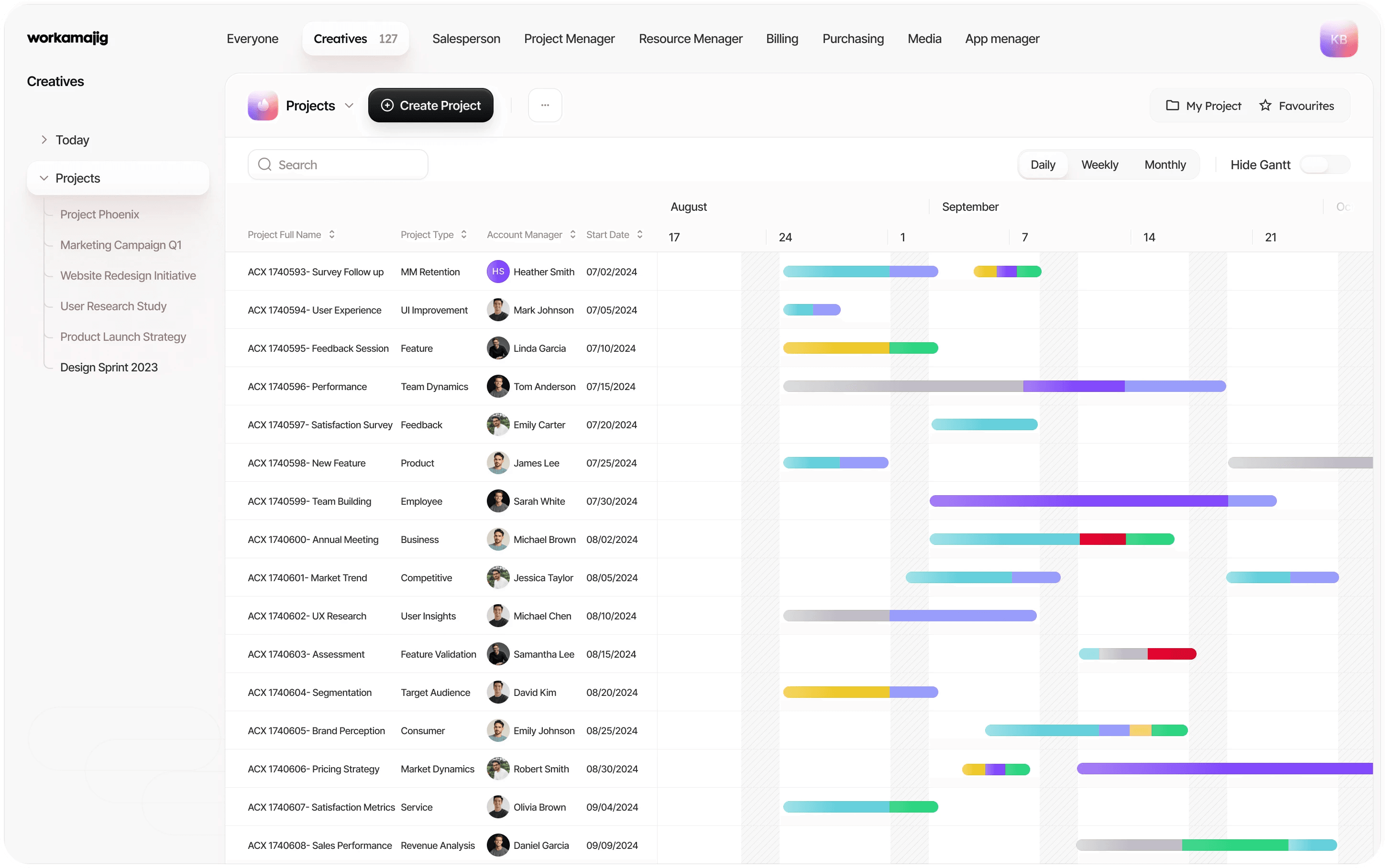Click purple Team Building Gantt bar
The width and height of the screenshot is (1385, 868).
[x=1078, y=501]
